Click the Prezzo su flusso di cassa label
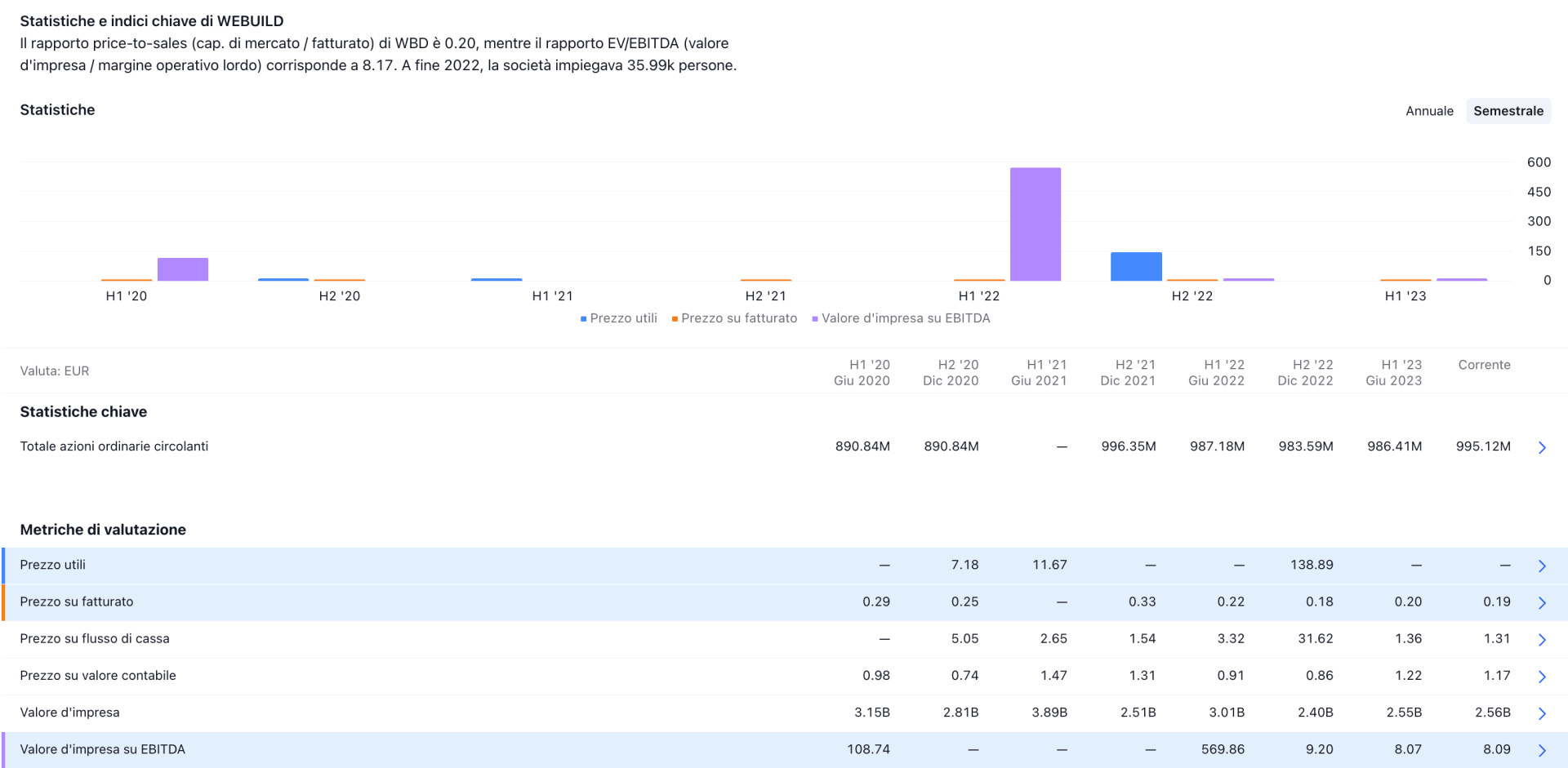Image resolution: width=1568 pixels, height=768 pixels. [x=95, y=638]
